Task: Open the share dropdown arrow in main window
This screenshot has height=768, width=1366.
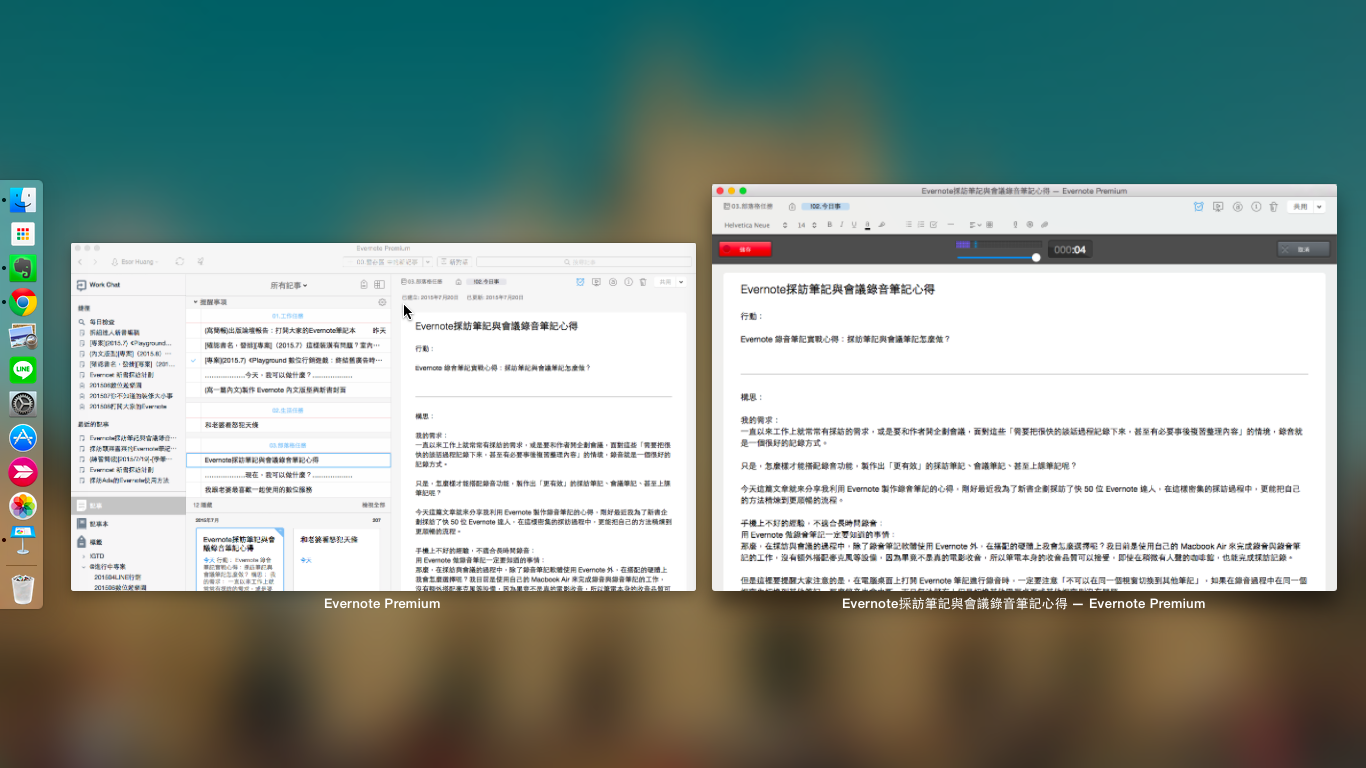Action: click(679, 282)
